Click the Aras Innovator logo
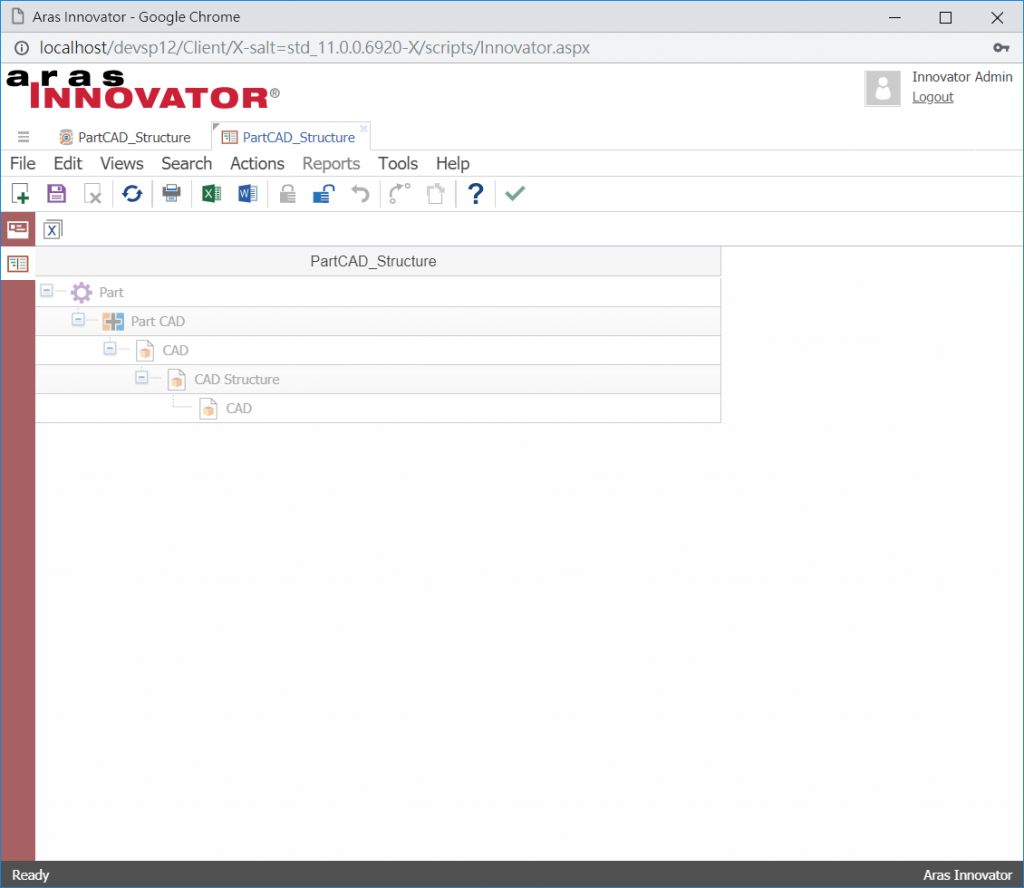The height and width of the screenshot is (888, 1024). click(143, 89)
